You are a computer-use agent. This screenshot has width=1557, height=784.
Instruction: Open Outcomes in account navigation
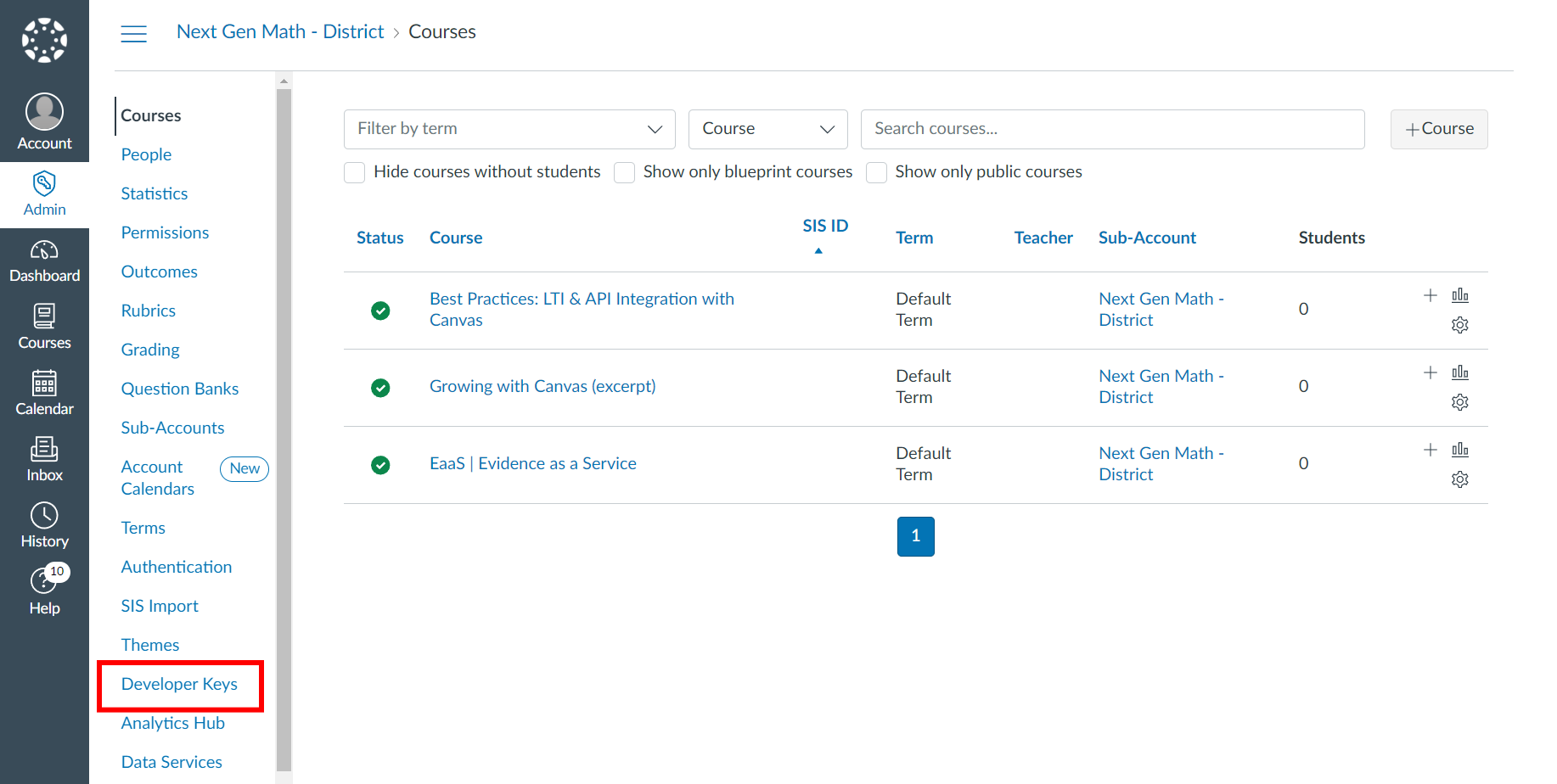coord(159,272)
